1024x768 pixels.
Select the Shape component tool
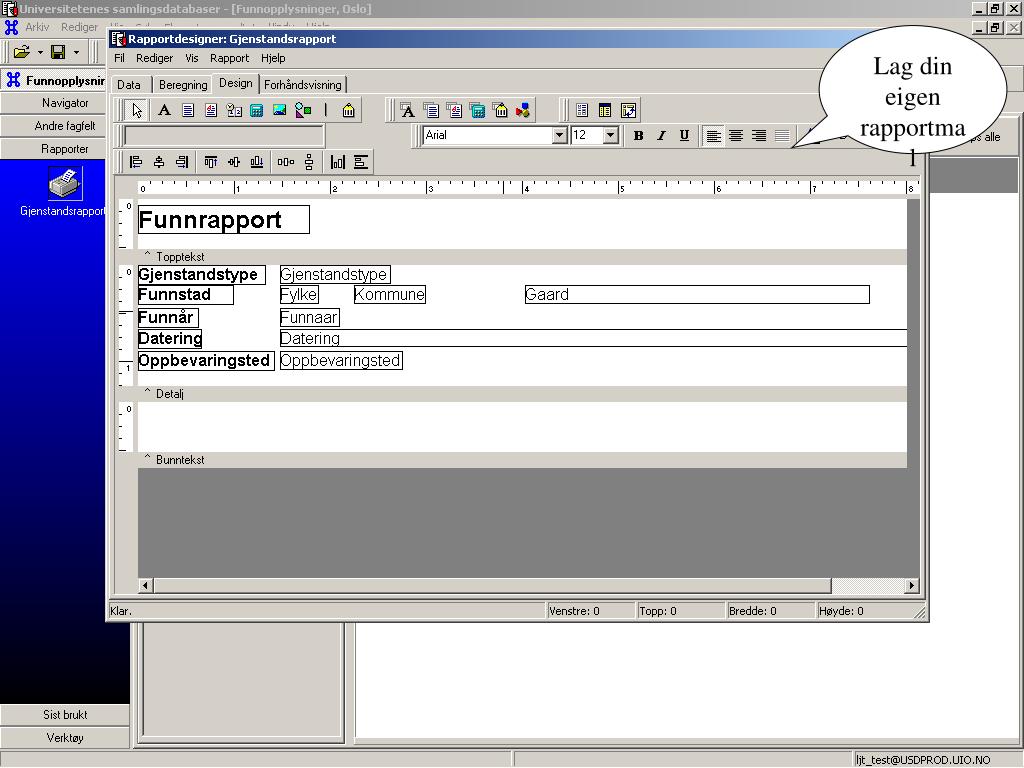[x=303, y=110]
